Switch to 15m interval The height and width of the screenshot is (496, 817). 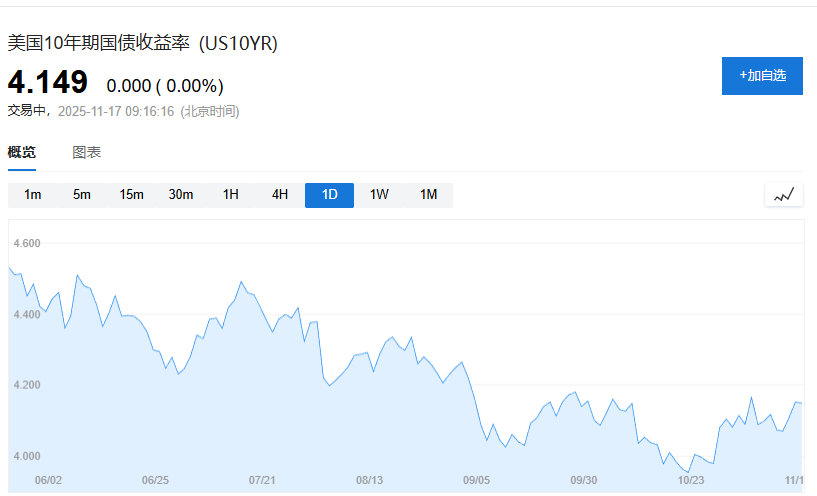click(131, 195)
